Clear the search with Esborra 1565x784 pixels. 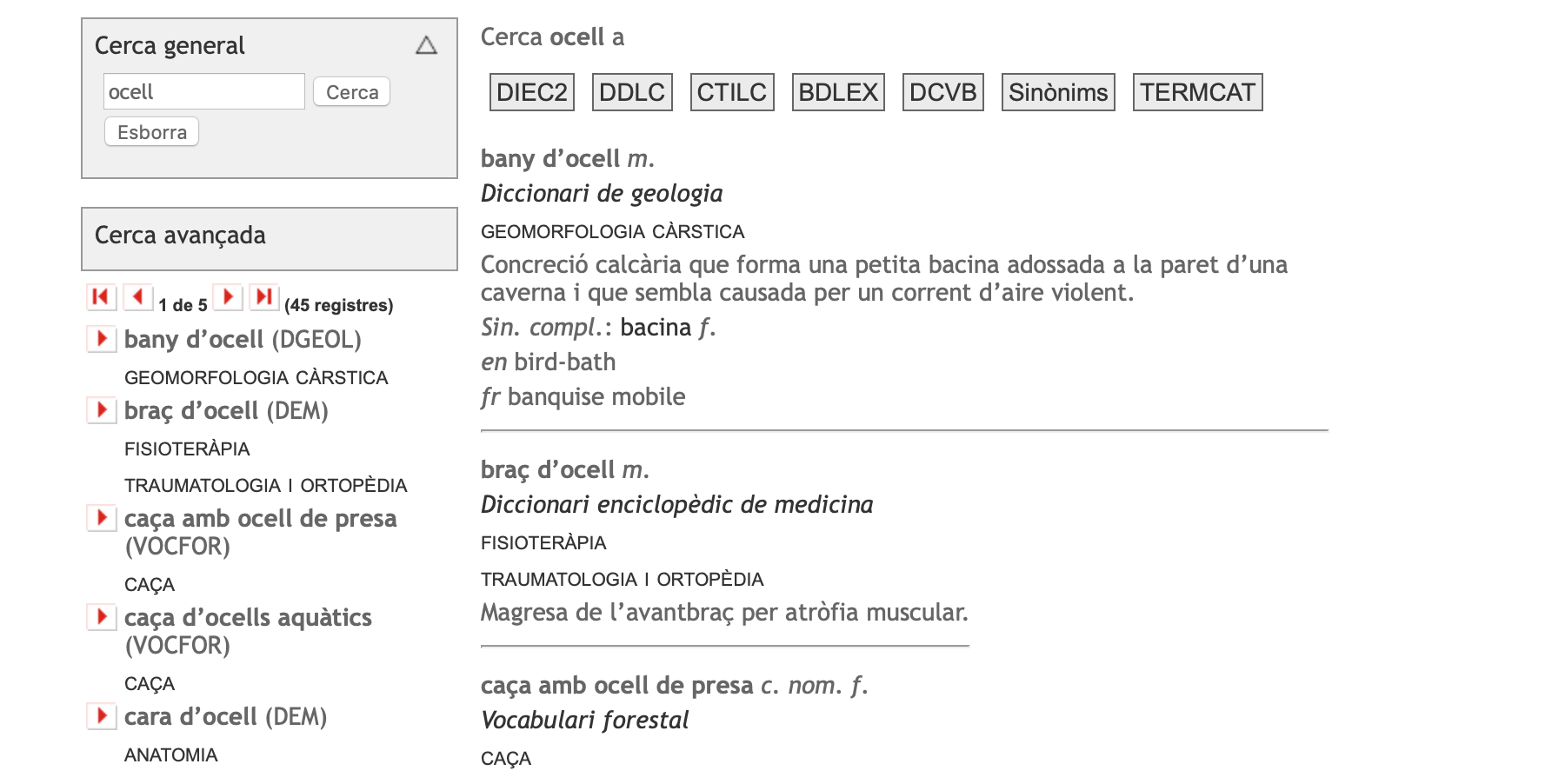[x=152, y=132]
